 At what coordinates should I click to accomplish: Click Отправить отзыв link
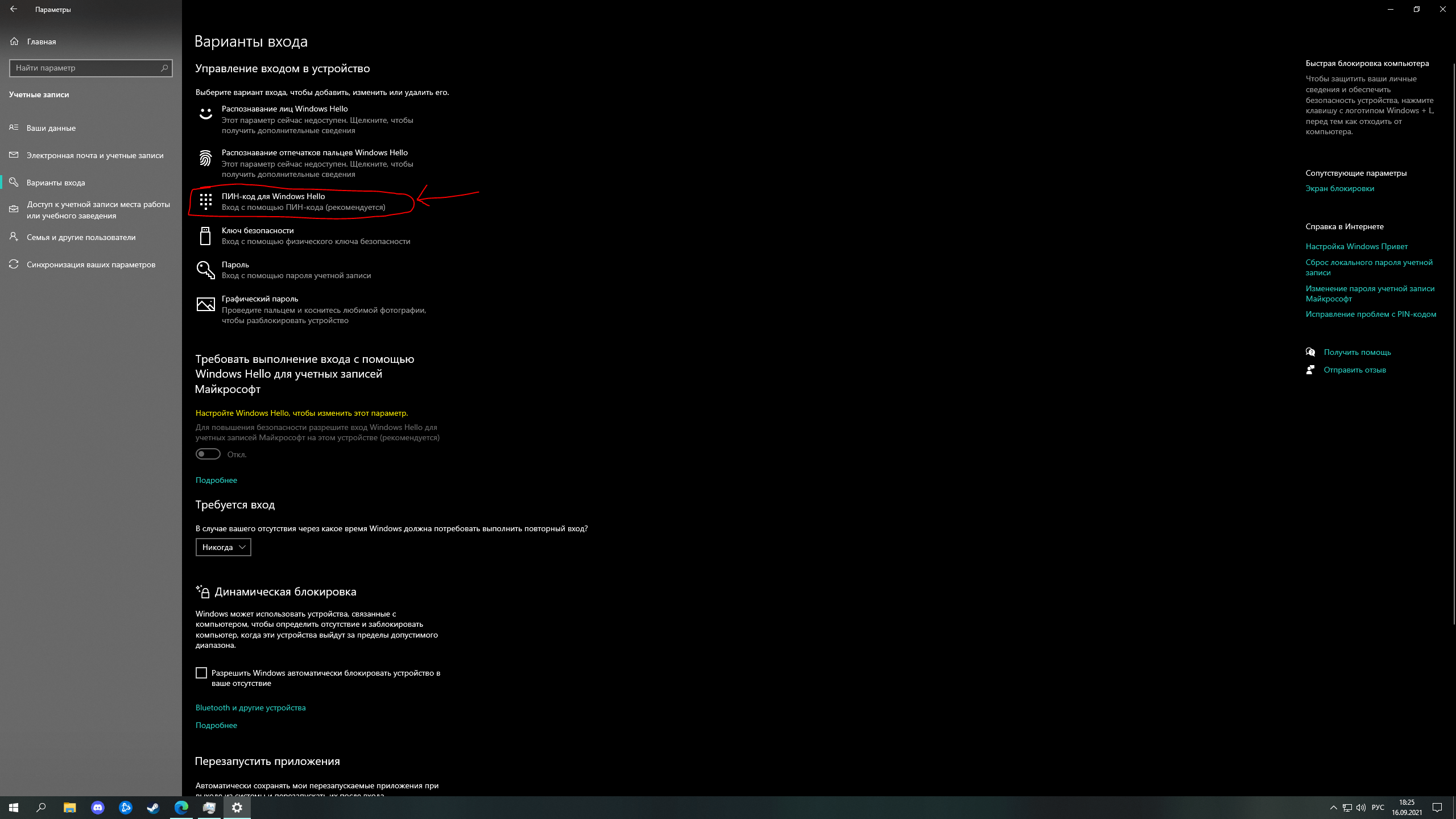1355,370
